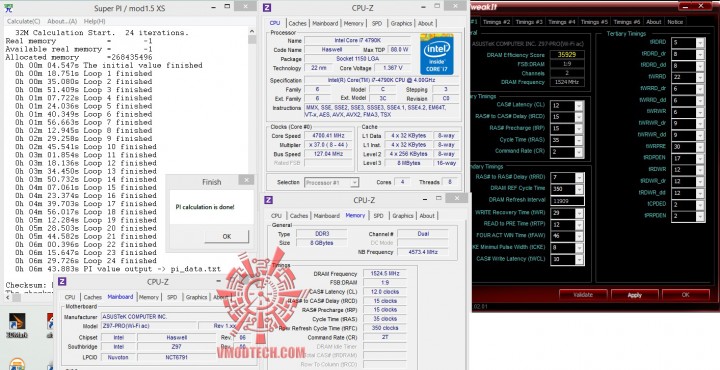Click DRAM Frequency value 1524.5 MHz in CPU-Z
This screenshot has width=720, height=370.
tap(385, 274)
